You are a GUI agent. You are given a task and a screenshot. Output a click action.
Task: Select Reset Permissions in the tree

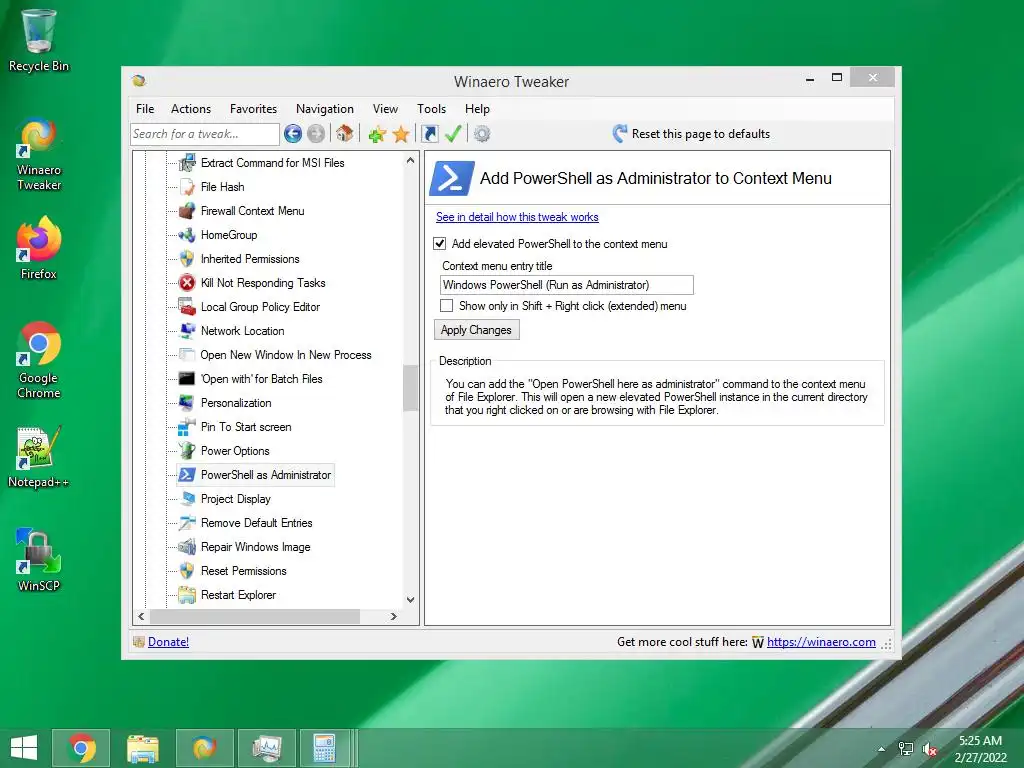244,571
